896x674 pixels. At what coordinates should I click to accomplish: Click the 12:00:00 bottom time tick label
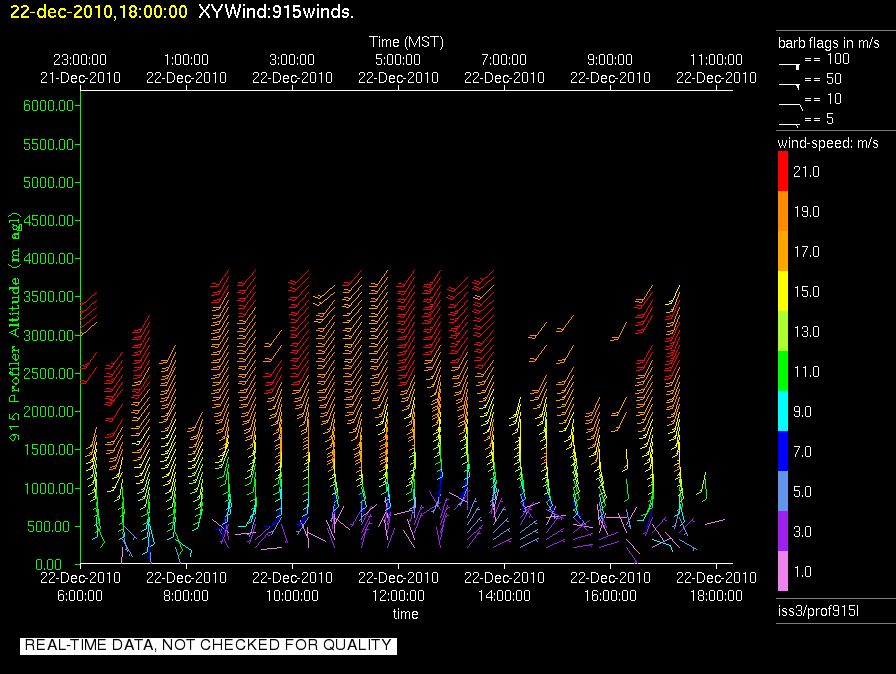pos(398,595)
